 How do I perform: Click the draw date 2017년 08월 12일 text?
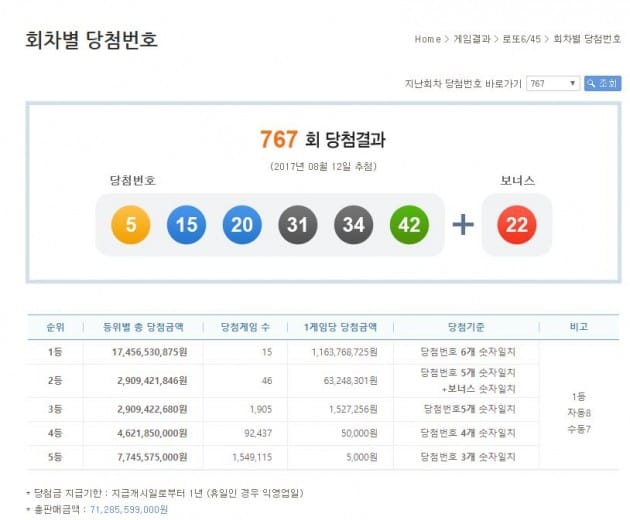pyautogui.click(x=323, y=166)
